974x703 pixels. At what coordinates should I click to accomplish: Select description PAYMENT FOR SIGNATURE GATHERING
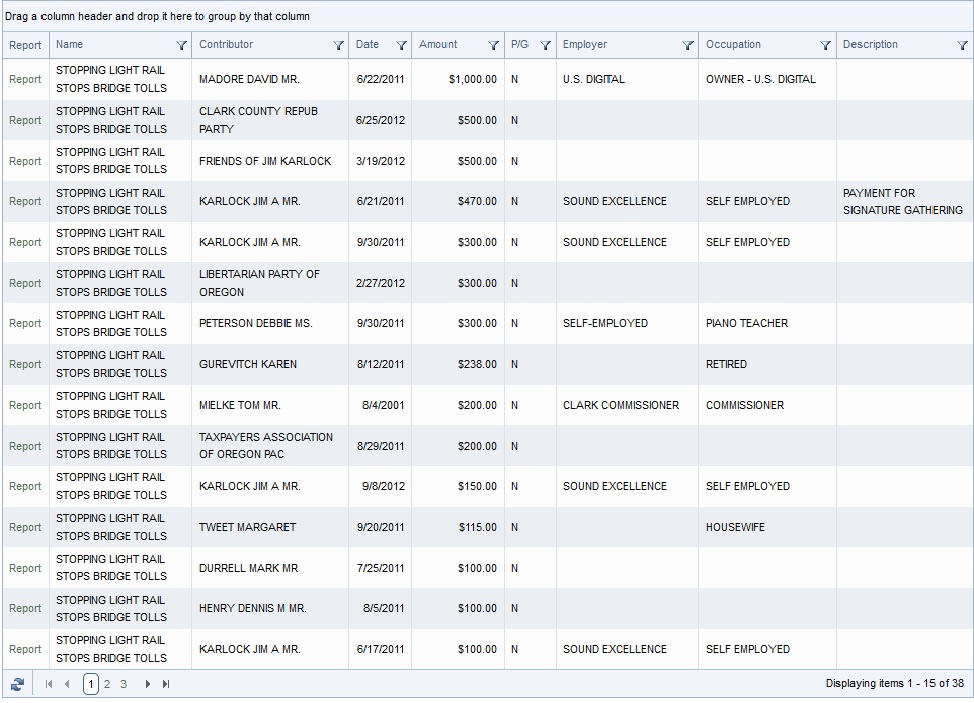pos(903,202)
